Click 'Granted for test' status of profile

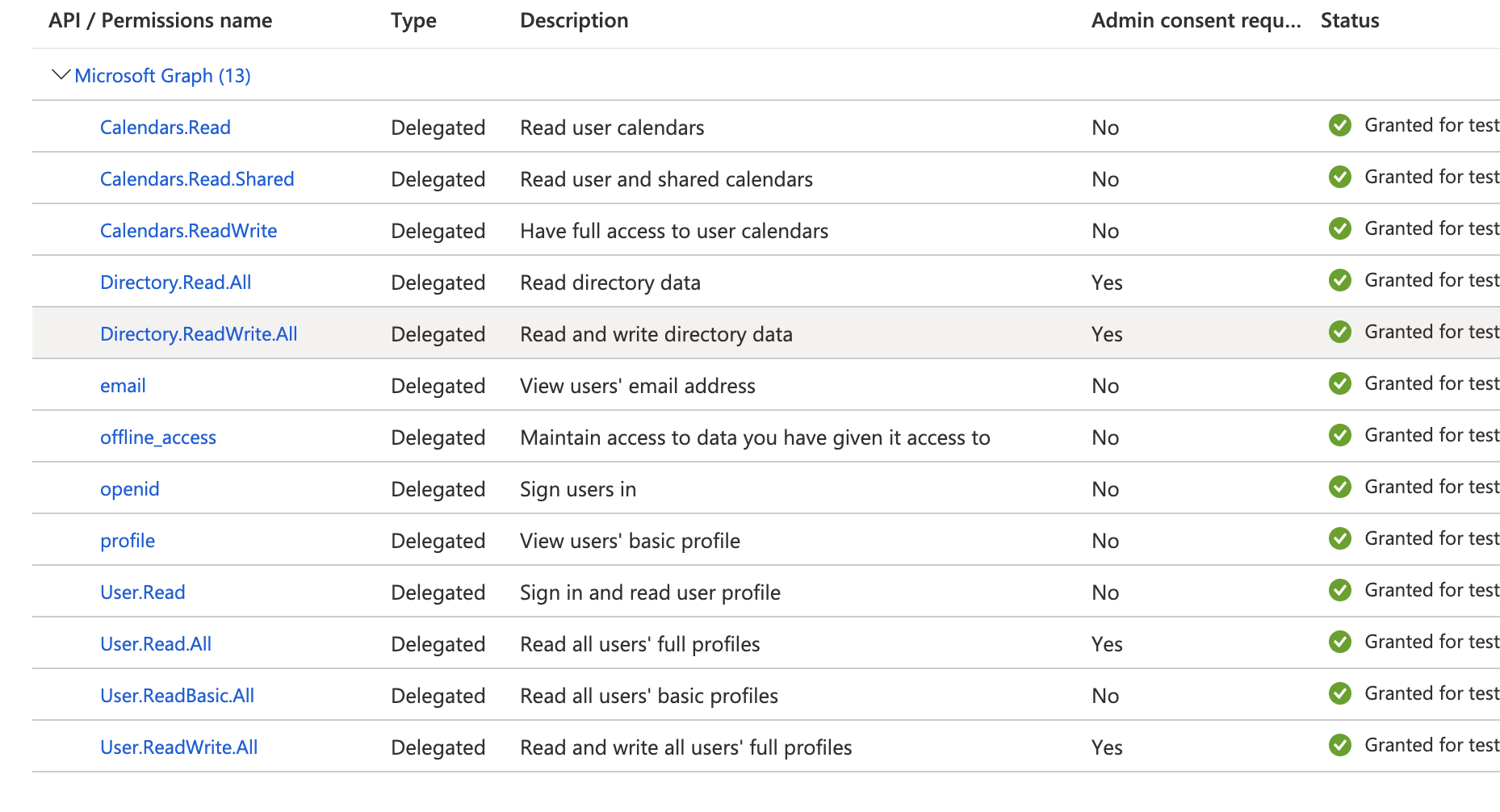point(1431,538)
